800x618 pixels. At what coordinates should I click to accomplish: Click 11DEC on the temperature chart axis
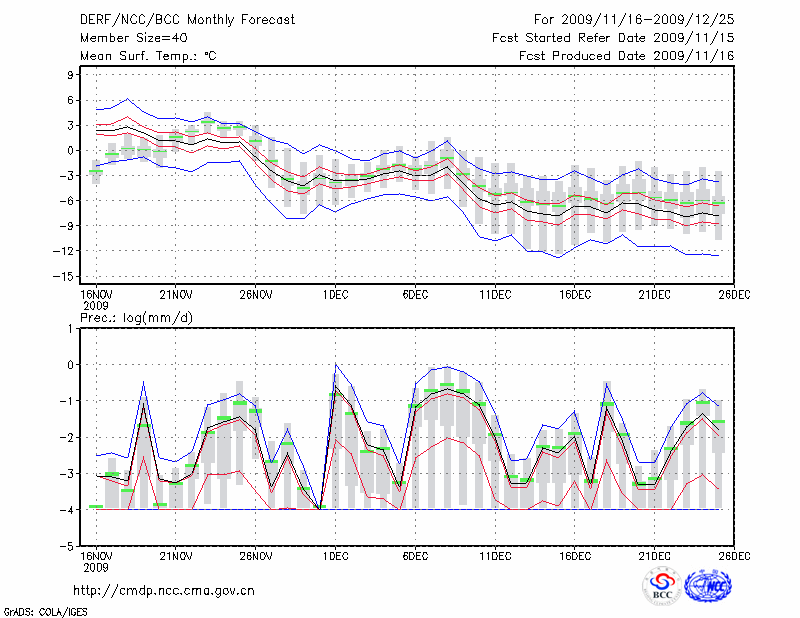pyautogui.click(x=495, y=293)
